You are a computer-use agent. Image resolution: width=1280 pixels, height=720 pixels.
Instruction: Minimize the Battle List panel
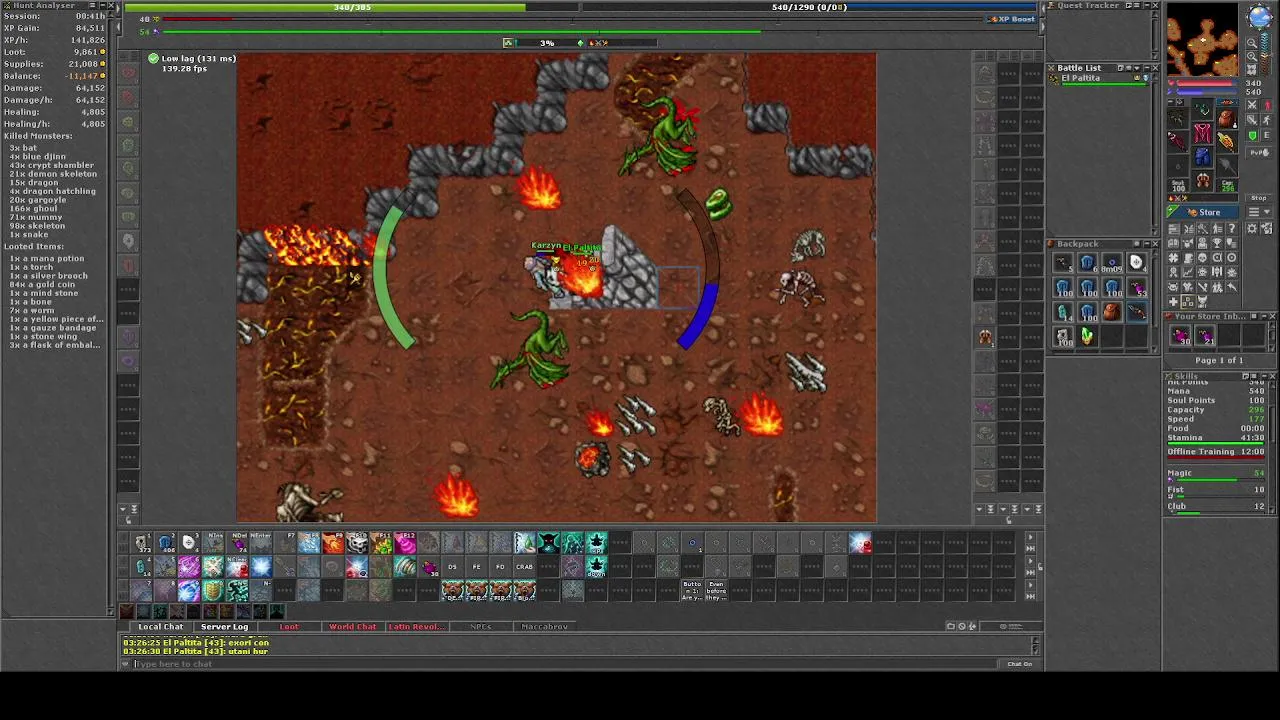pyautogui.click(x=1146, y=68)
